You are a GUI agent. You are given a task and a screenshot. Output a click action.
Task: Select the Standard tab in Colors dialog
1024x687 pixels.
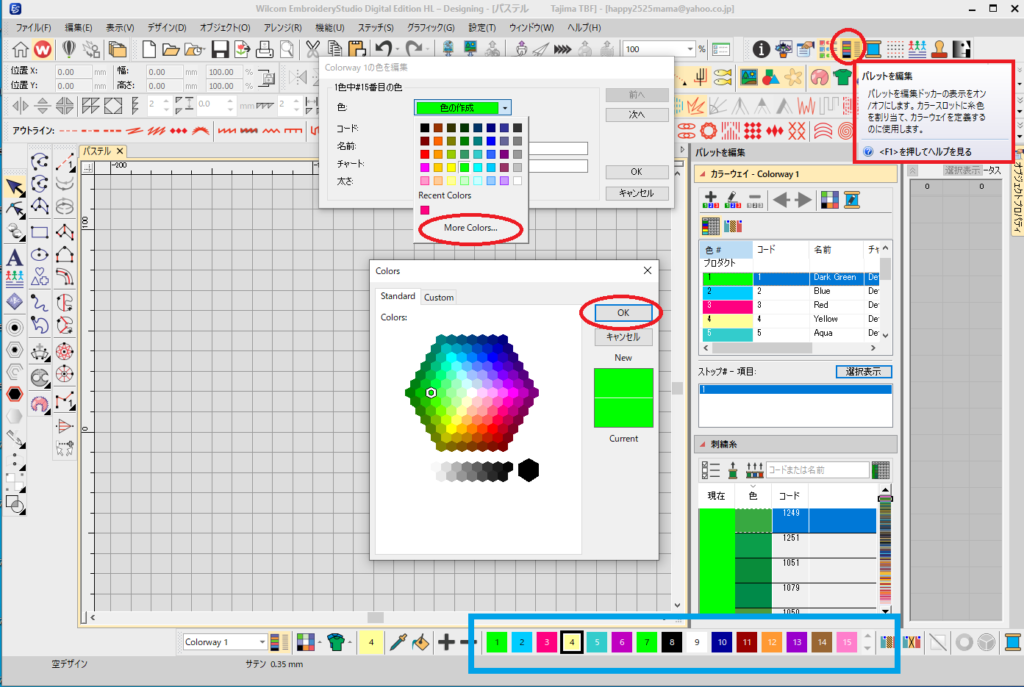pos(398,296)
